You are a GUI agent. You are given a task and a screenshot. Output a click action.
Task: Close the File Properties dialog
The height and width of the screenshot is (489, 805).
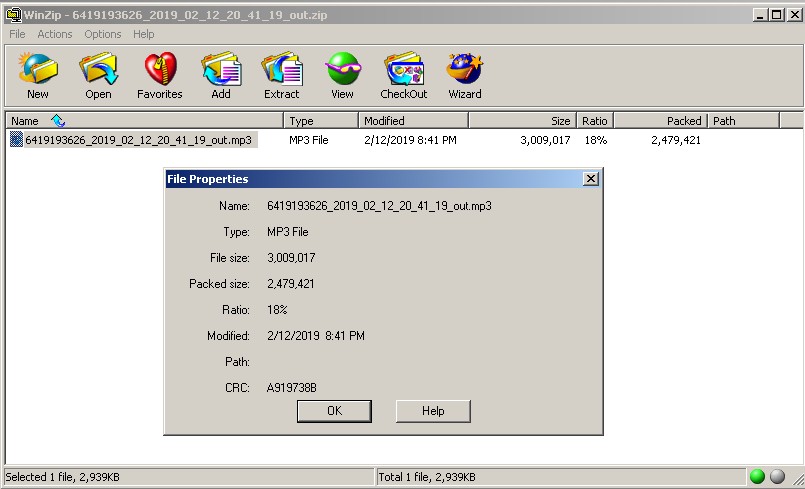(x=591, y=178)
